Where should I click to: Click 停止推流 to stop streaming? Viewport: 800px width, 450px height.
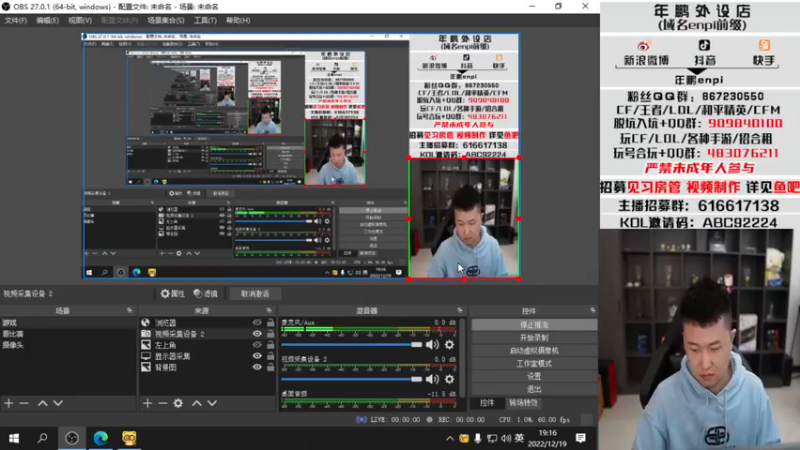tap(534, 324)
